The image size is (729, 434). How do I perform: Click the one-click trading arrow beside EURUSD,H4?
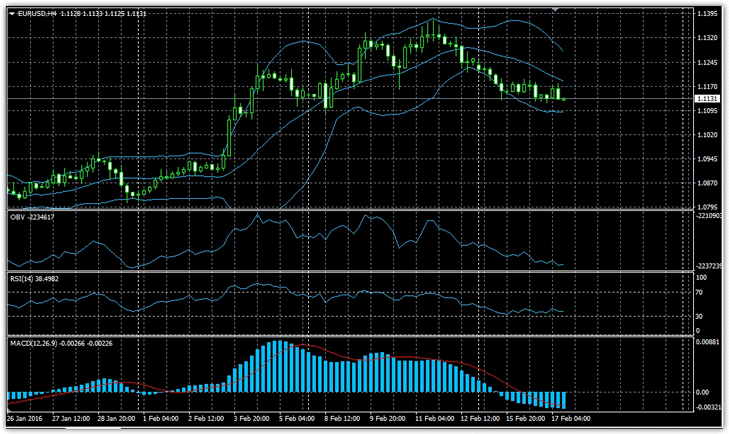12,12
